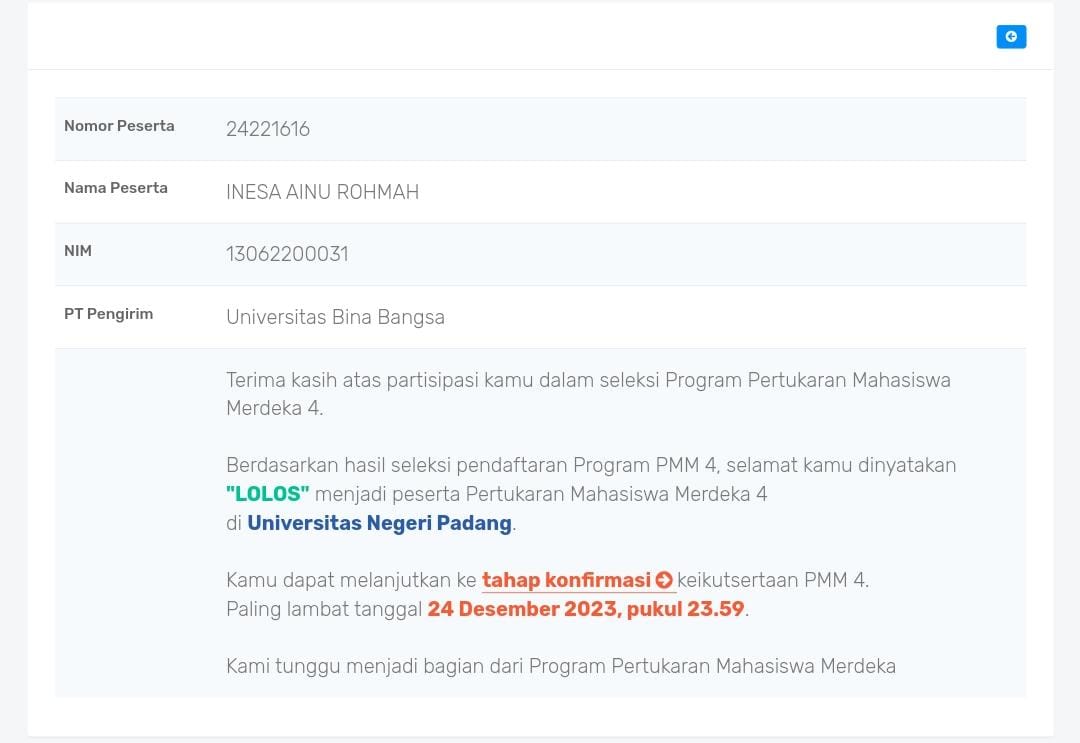Open the tahap konfirmasi link

(x=577, y=580)
